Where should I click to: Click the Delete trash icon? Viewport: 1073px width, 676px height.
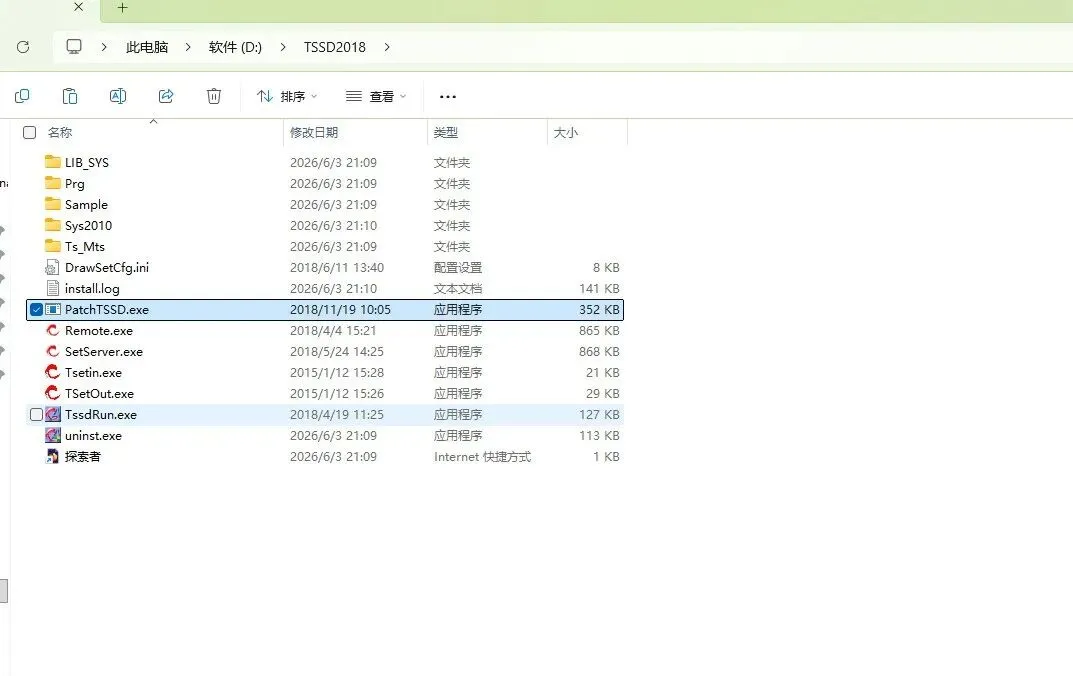tap(214, 96)
